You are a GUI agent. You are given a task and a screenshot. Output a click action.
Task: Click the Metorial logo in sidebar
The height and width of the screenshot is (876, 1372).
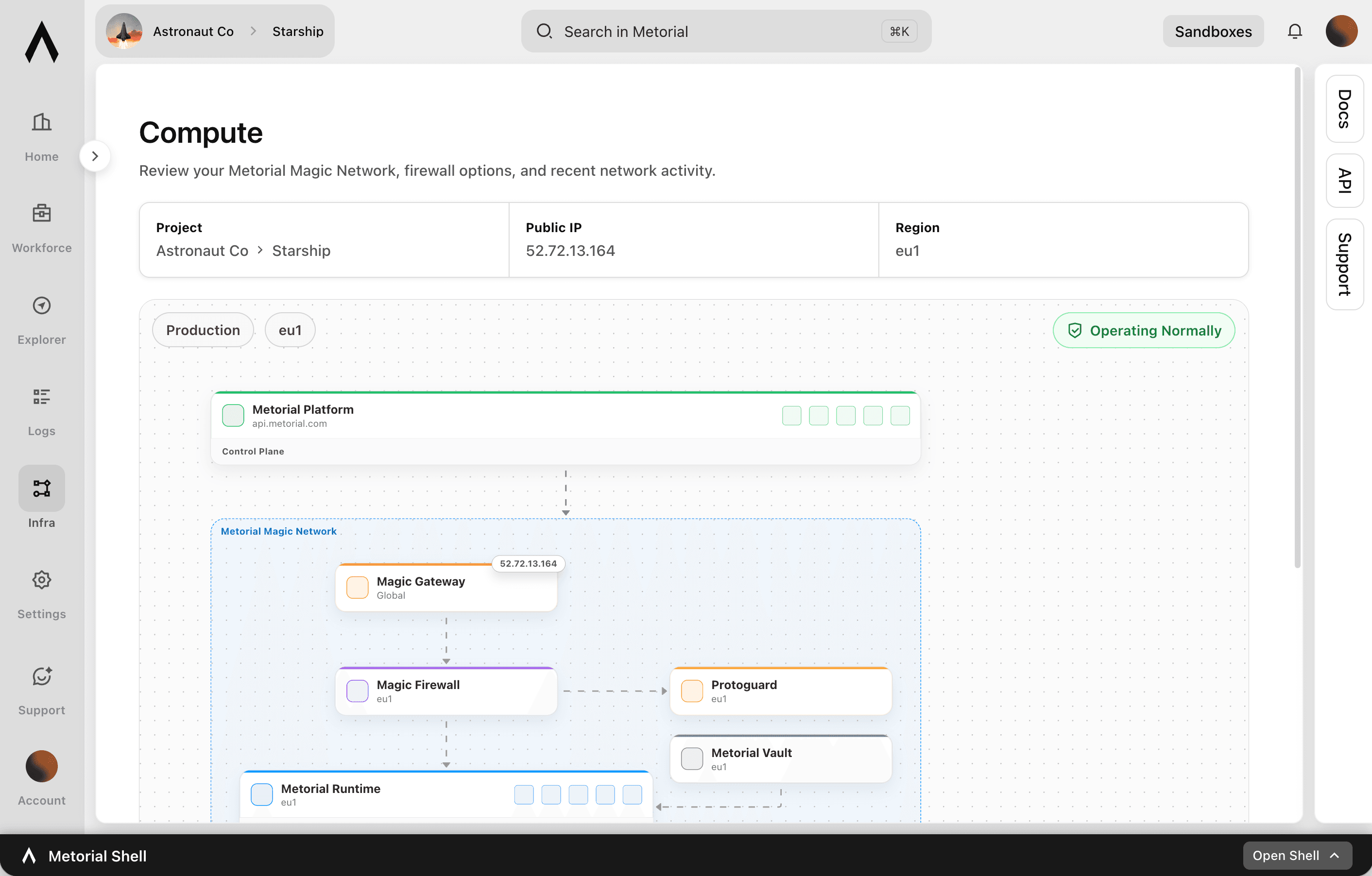click(42, 42)
